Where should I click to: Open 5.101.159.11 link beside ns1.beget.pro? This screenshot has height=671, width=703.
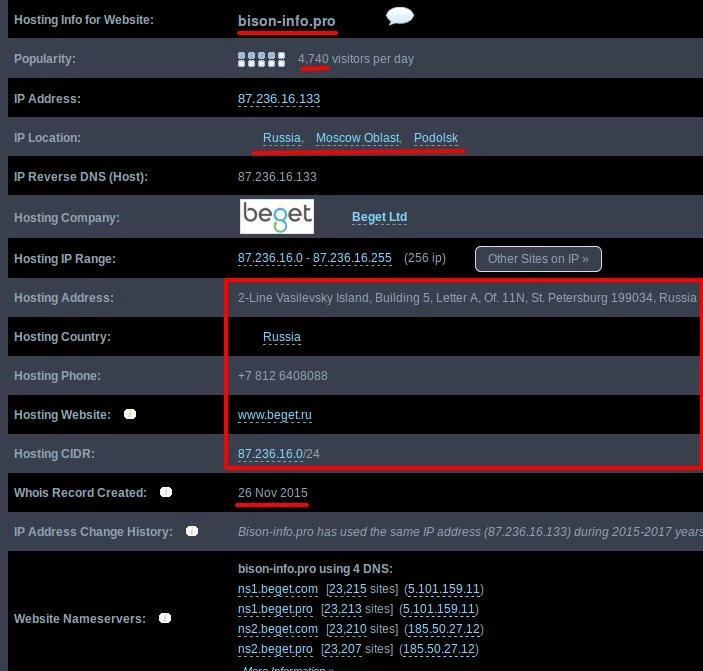coord(439,609)
